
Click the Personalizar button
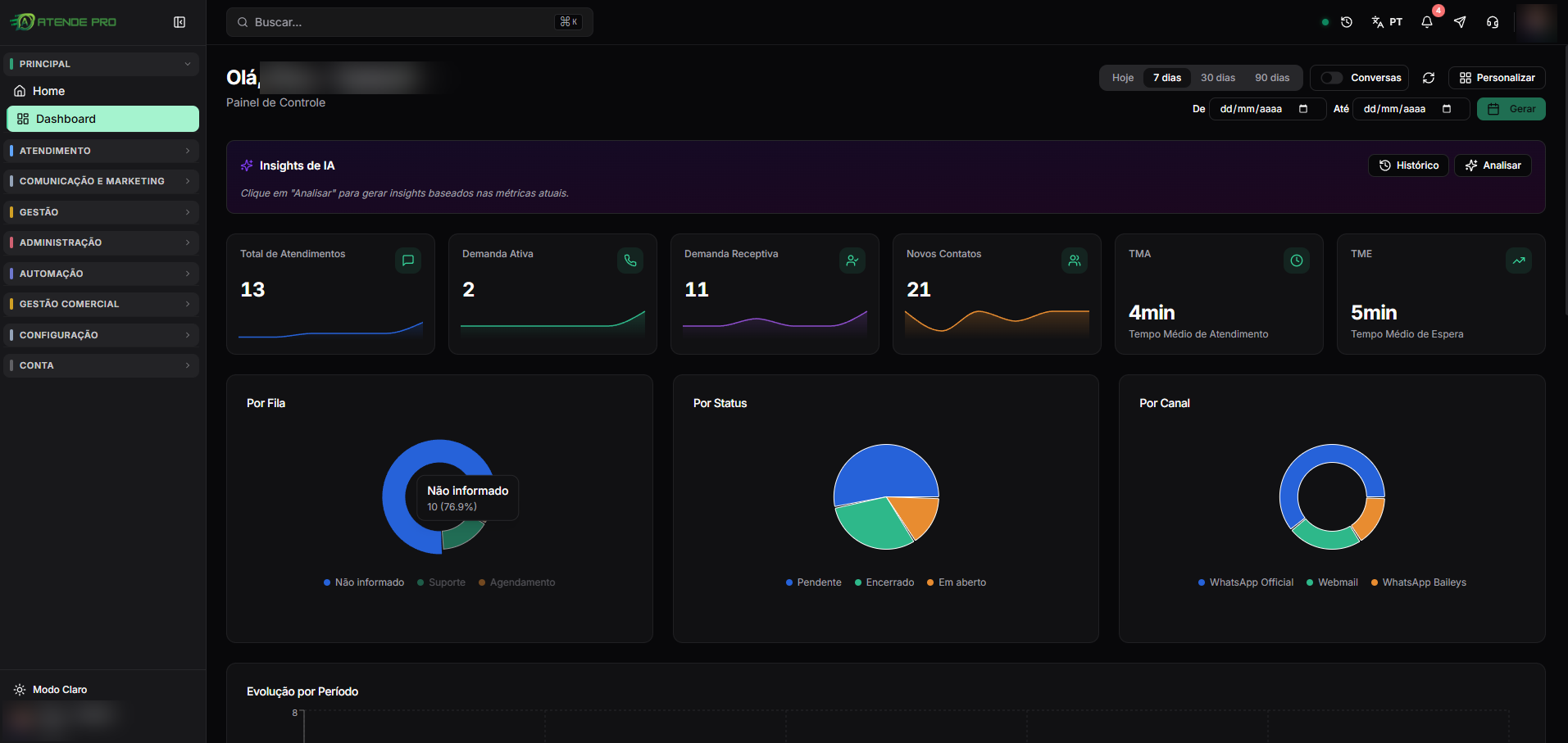click(x=1497, y=78)
